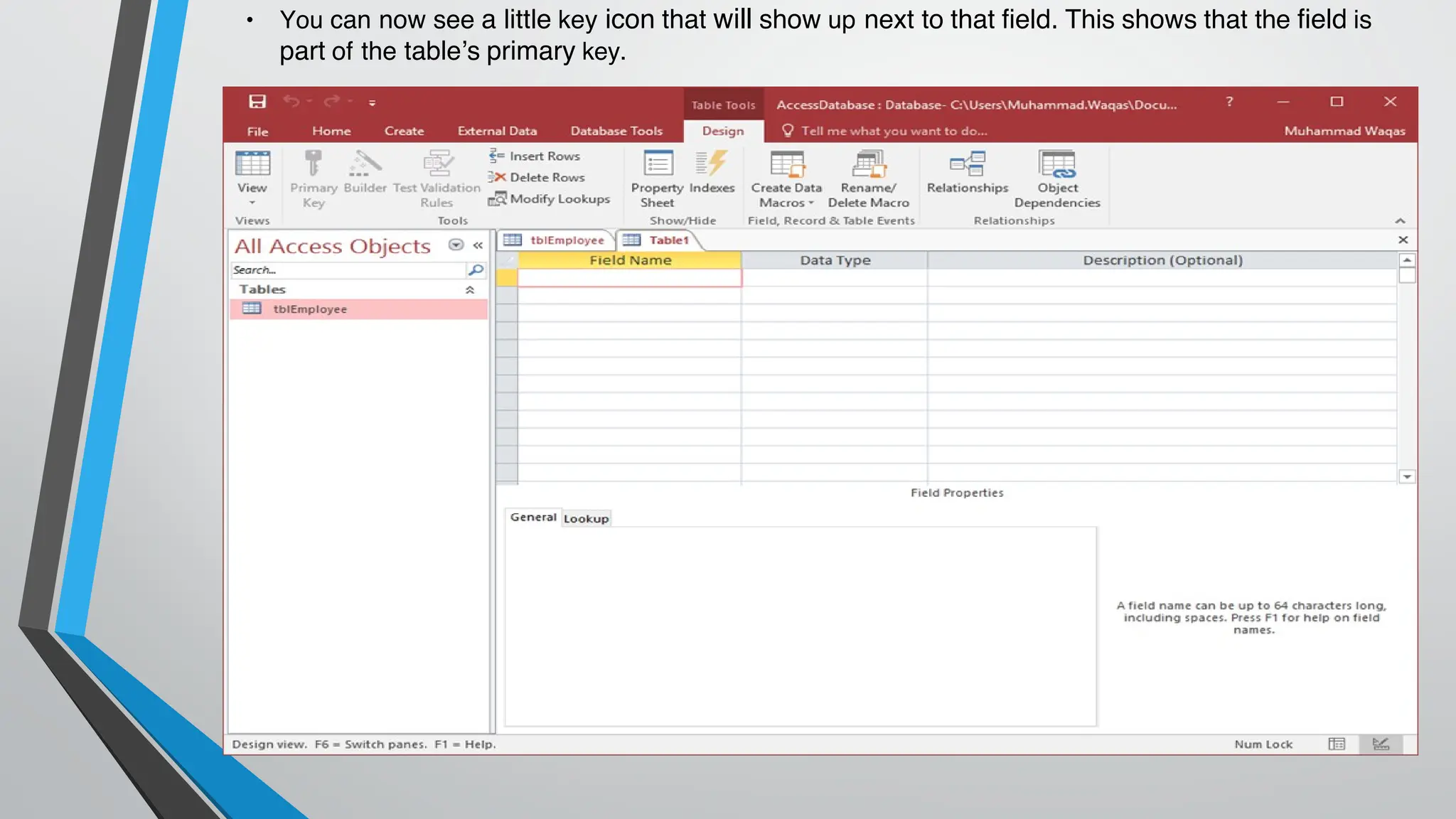Switch to Datasheet View using status bar icon

pos(1337,744)
